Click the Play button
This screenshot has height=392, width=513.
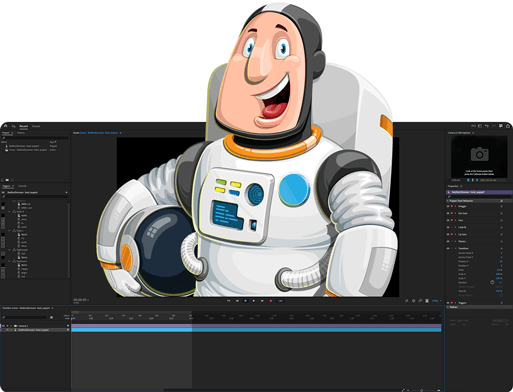(254, 301)
